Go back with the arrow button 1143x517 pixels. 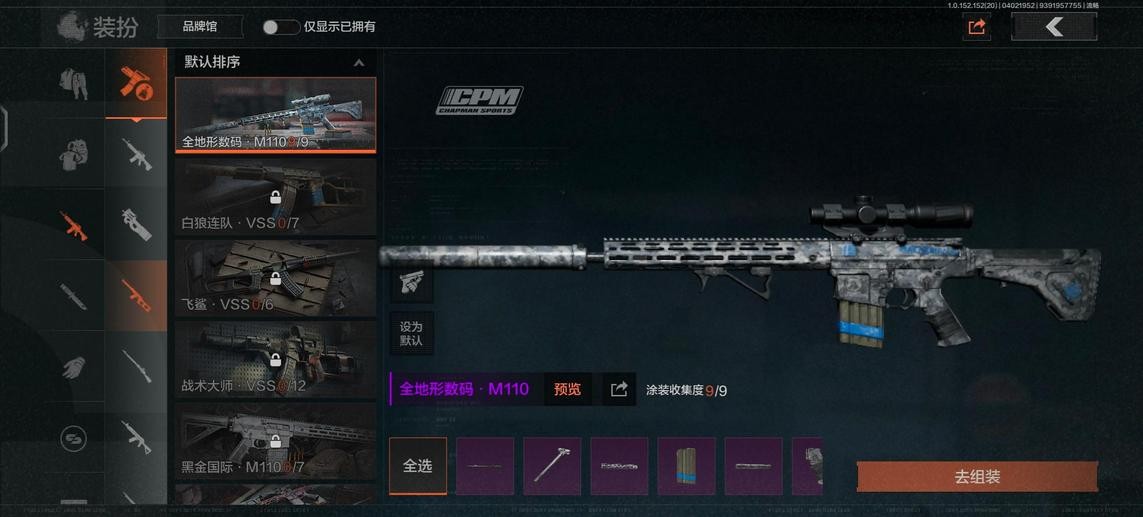tap(1053, 27)
